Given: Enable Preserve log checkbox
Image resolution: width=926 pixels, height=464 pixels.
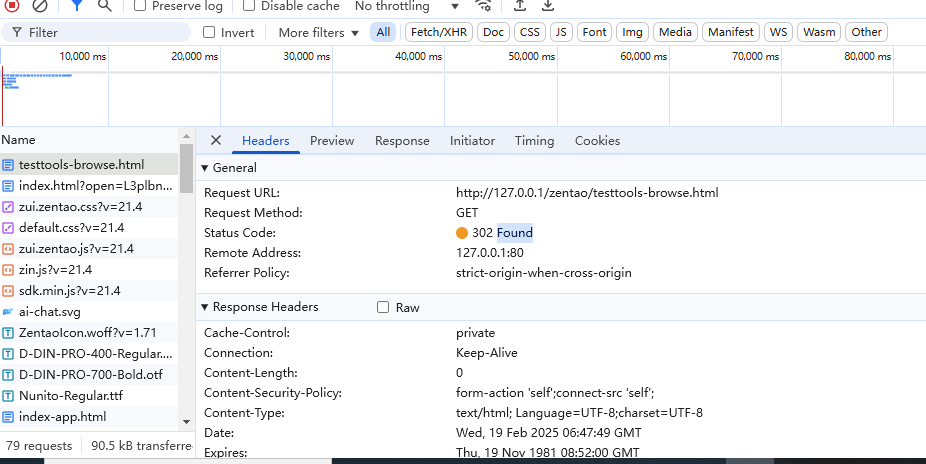Looking at the screenshot, I should click(x=140, y=6).
